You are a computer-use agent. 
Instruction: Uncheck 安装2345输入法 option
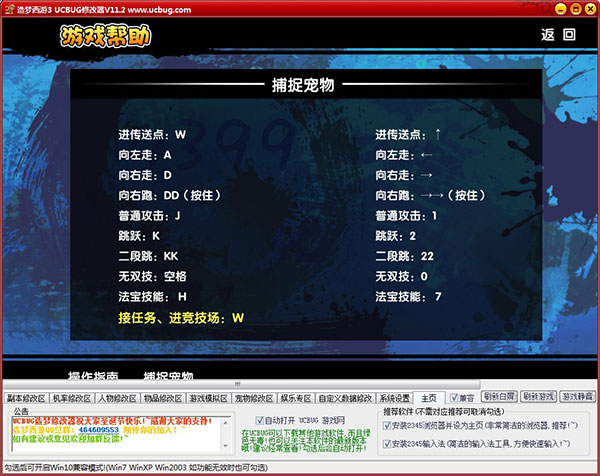point(386,443)
